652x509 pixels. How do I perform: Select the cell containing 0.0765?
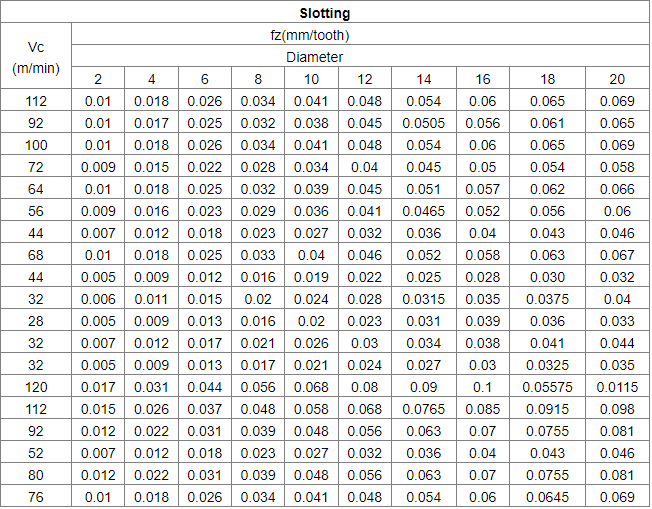pos(424,409)
